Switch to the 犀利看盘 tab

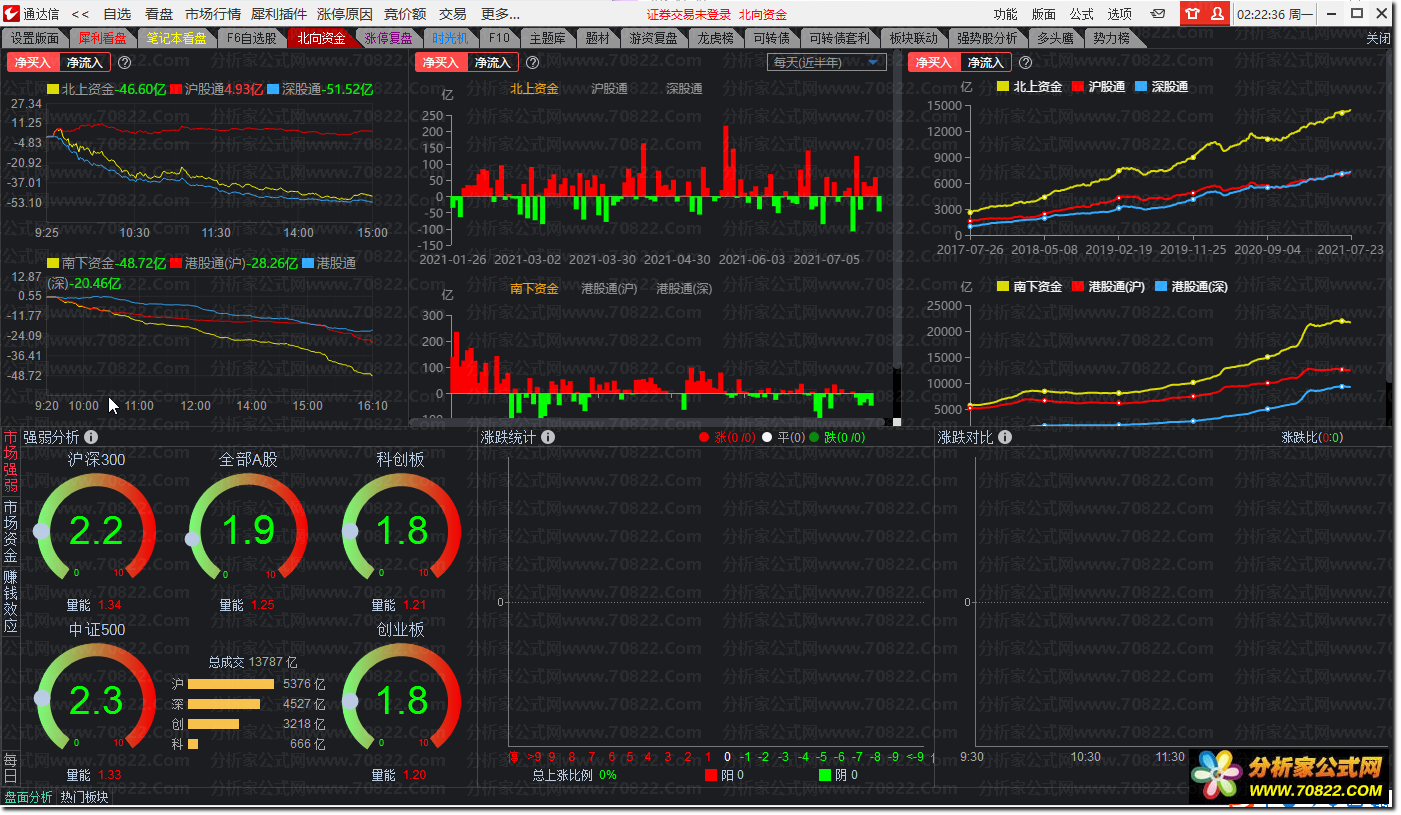tap(102, 38)
